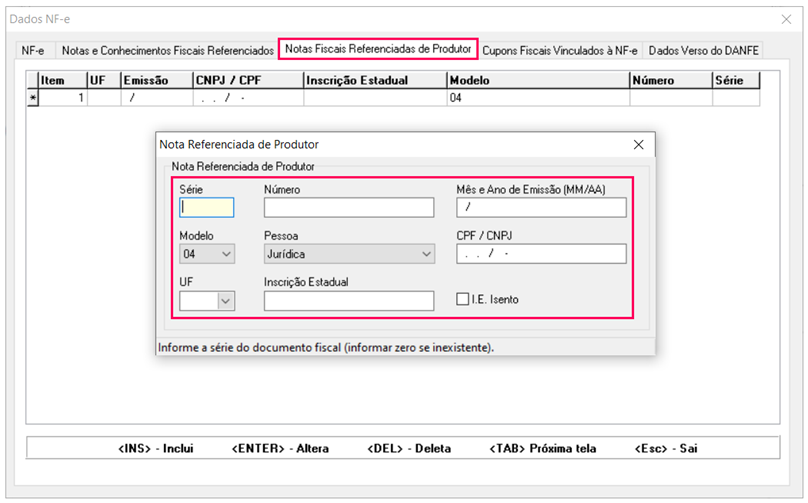Open Notas e Conhecimentos Fiscais Referenciados tab
Image resolution: width=808 pixels, height=503 pixels.
point(167,50)
